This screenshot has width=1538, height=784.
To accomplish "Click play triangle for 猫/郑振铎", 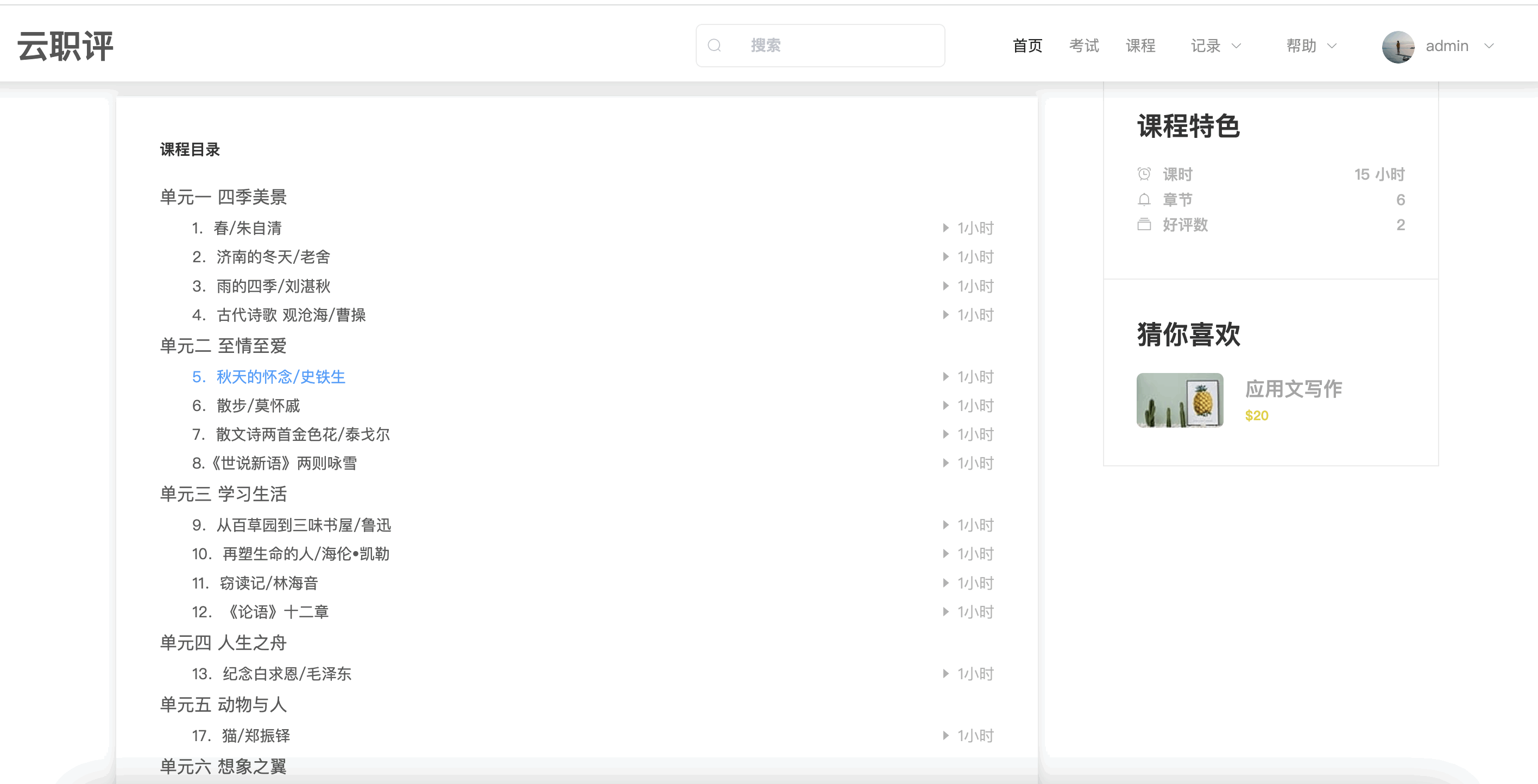I will (x=946, y=736).
